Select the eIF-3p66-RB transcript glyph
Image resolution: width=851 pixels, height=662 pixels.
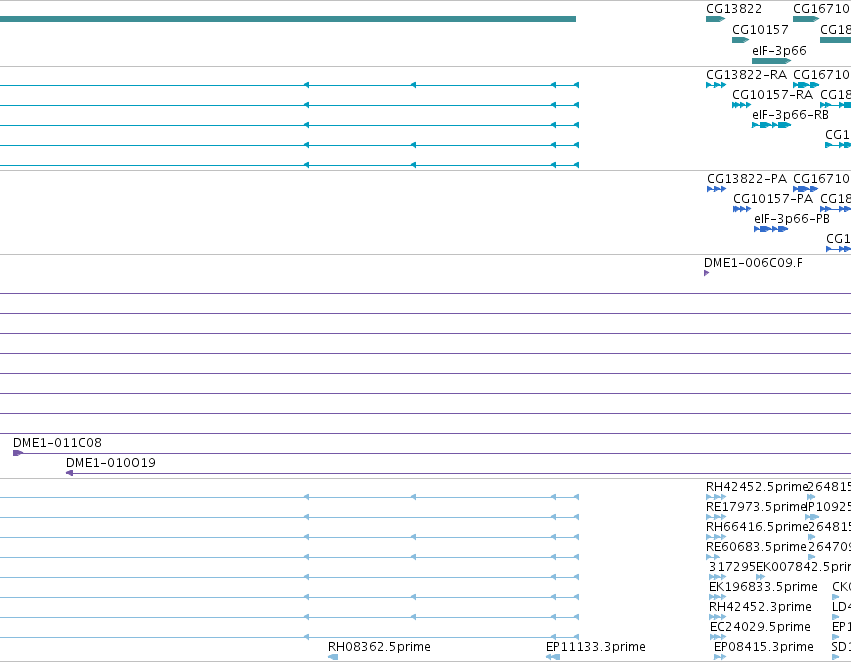tap(771, 125)
